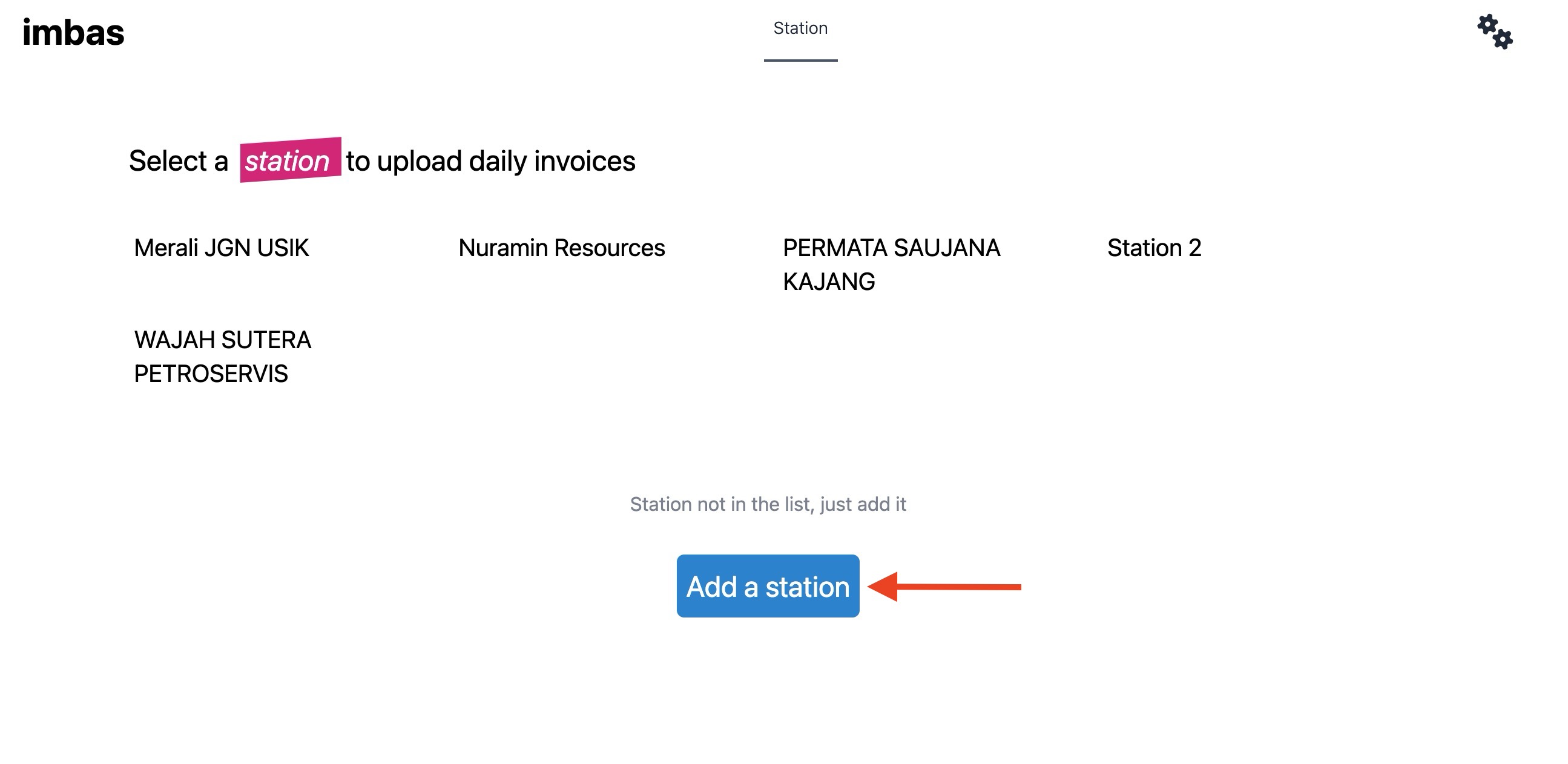1568x764 pixels.
Task: Open the settings gears icon
Action: pos(1494,31)
